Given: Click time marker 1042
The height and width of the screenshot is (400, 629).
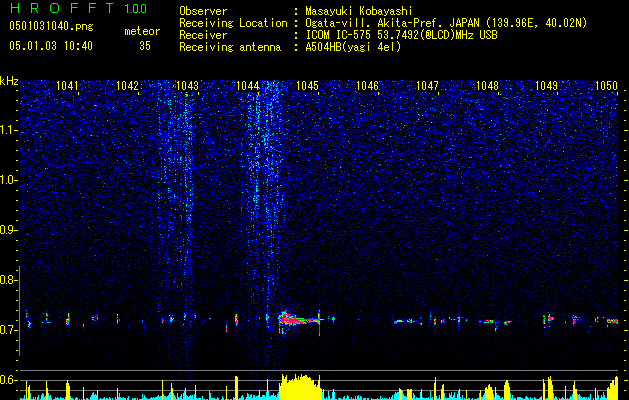Looking at the screenshot, I should pos(127,85).
